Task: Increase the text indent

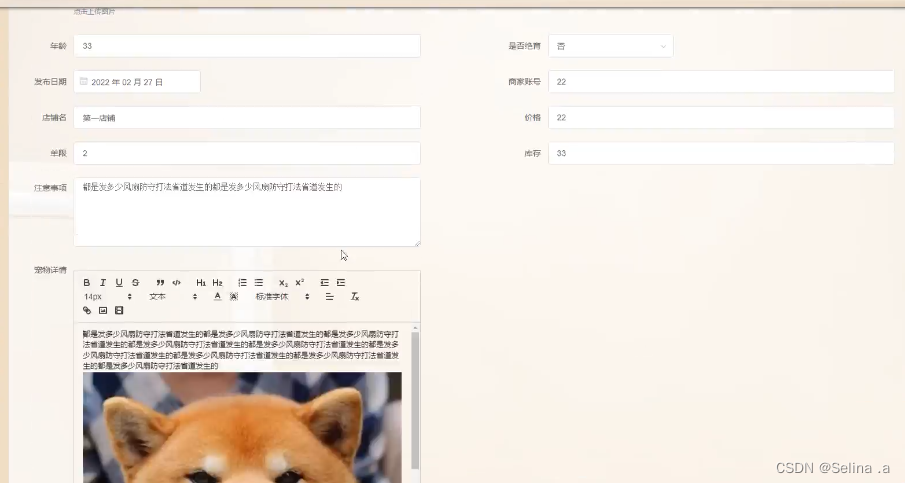Action: 341,283
